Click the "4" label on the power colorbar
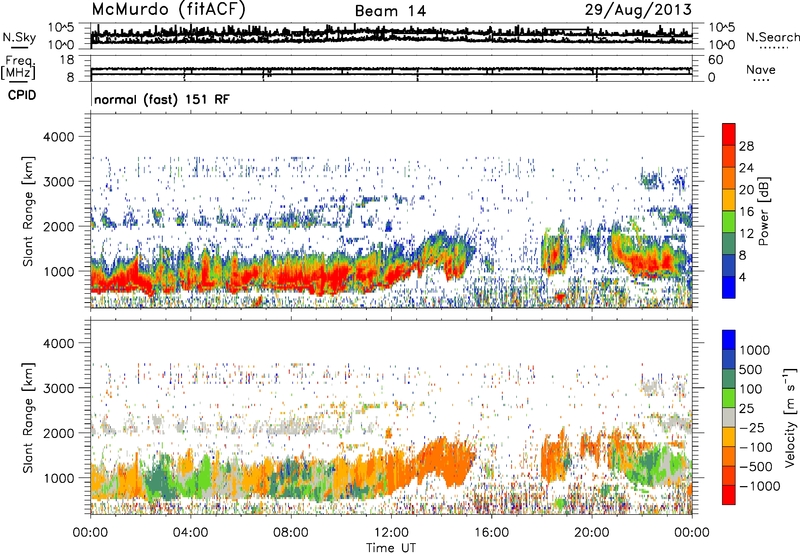Image resolution: width=800 pixels, height=554 pixels. pos(743,277)
